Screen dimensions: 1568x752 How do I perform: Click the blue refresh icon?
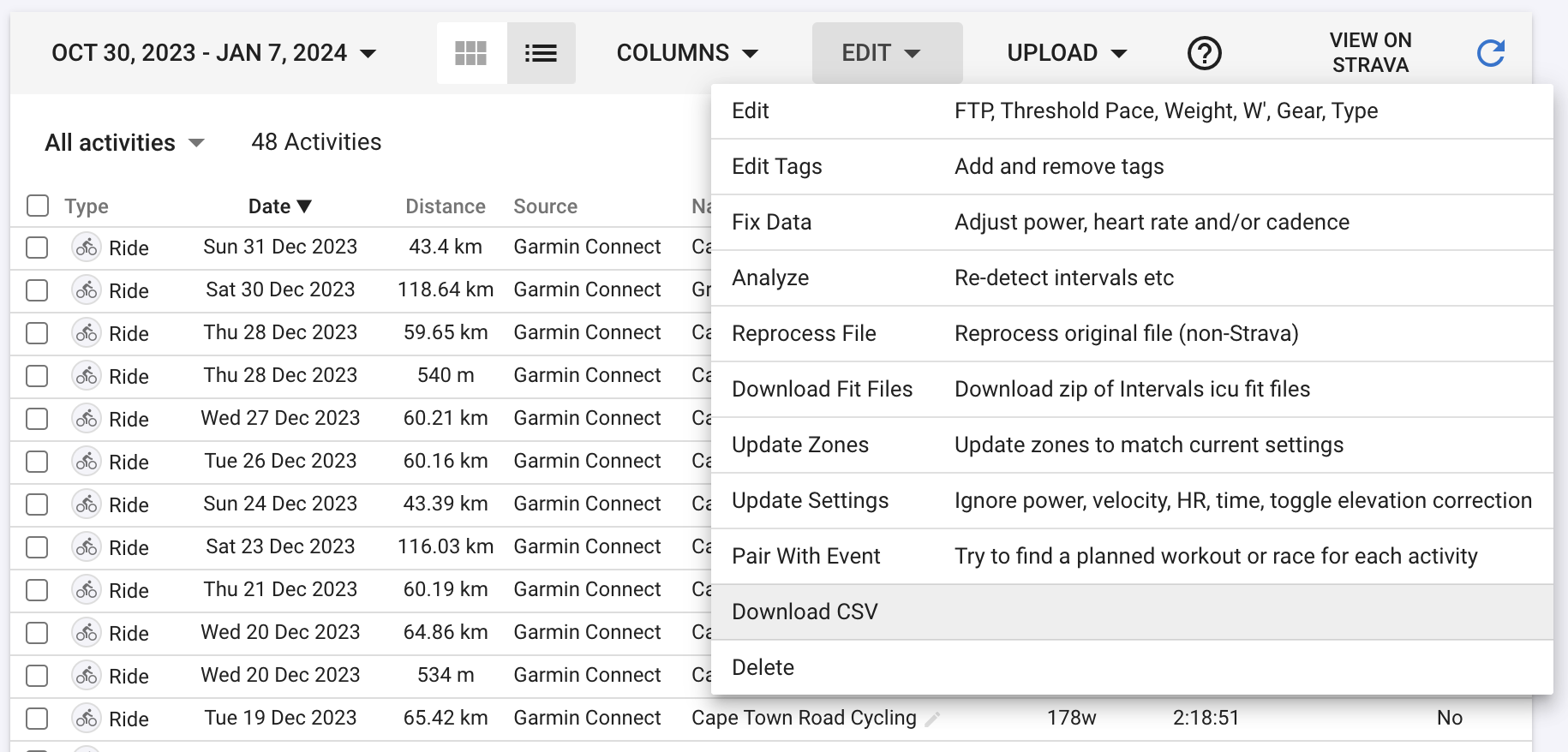tap(1490, 53)
